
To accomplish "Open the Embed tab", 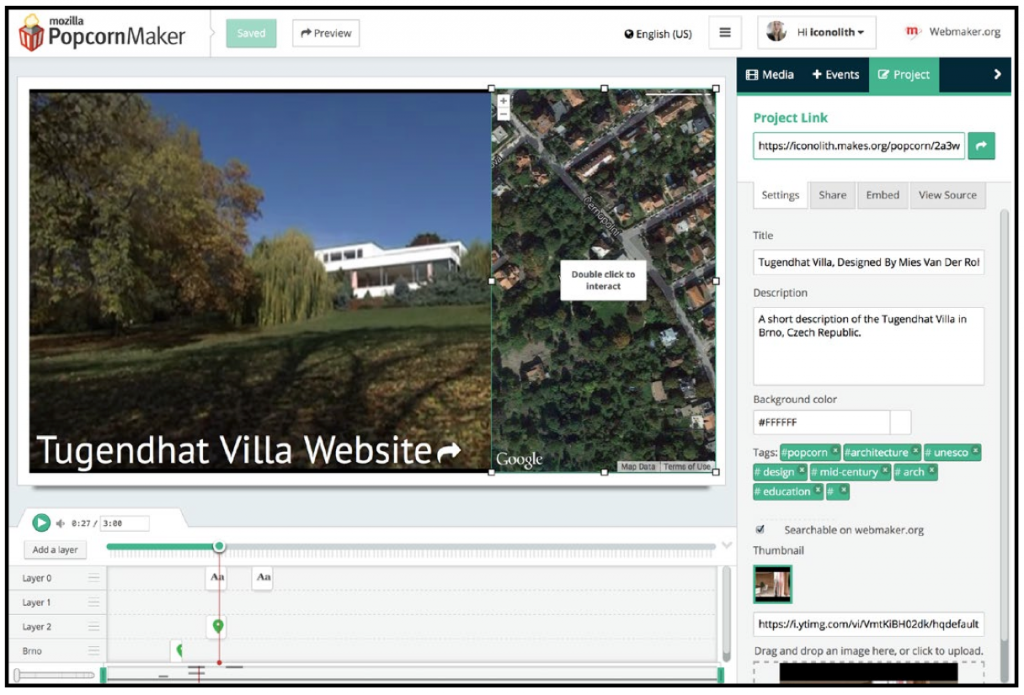I will pos(882,195).
